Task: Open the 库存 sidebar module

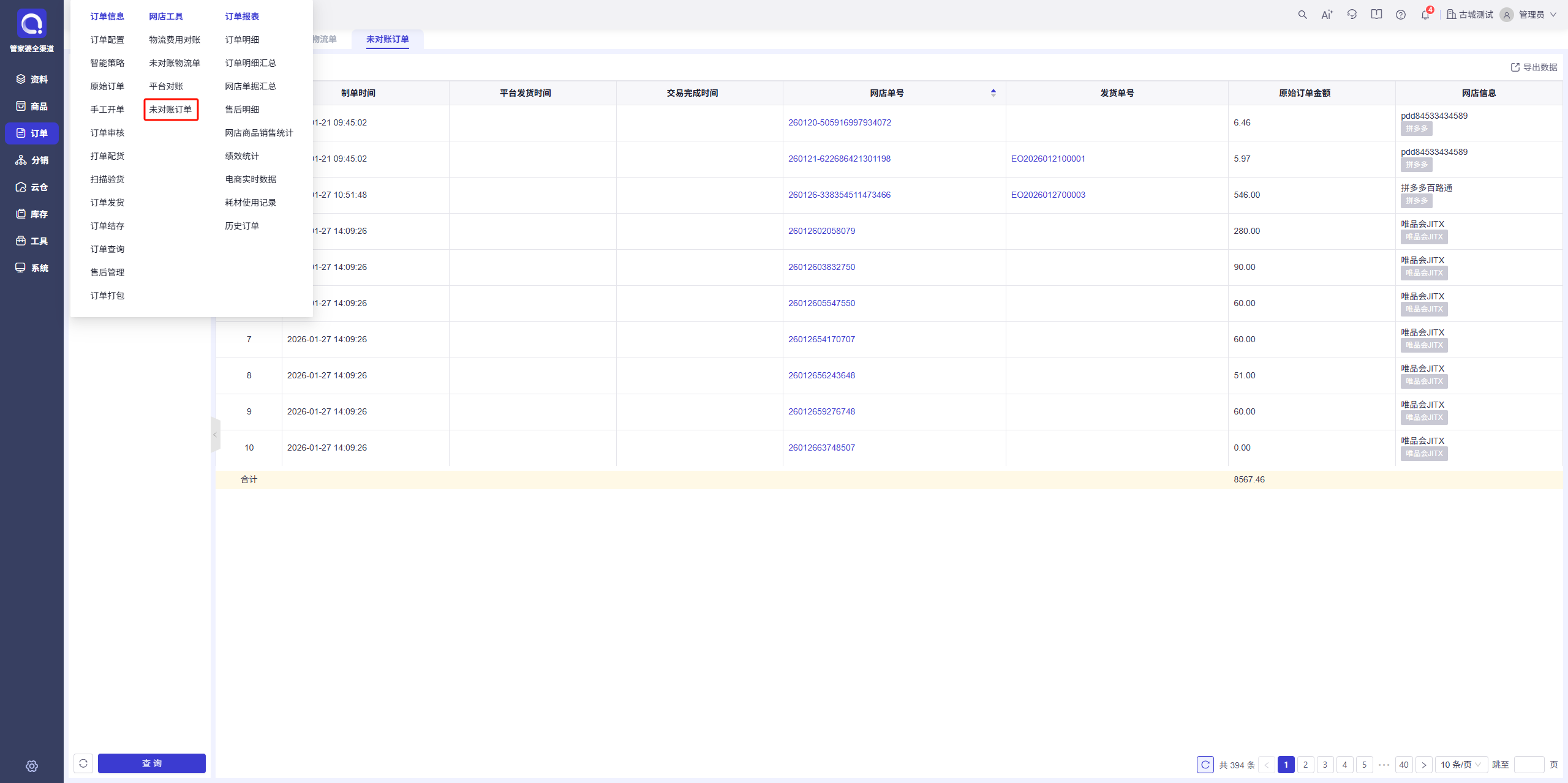Action: [x=32, y=214]
